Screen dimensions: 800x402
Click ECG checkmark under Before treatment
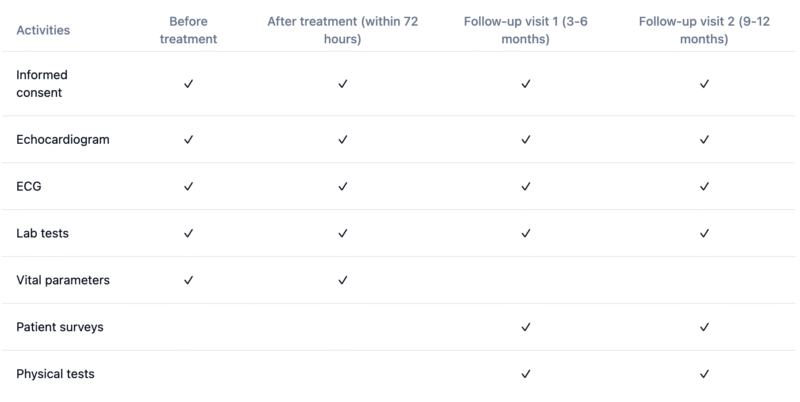tap(188, 186)
